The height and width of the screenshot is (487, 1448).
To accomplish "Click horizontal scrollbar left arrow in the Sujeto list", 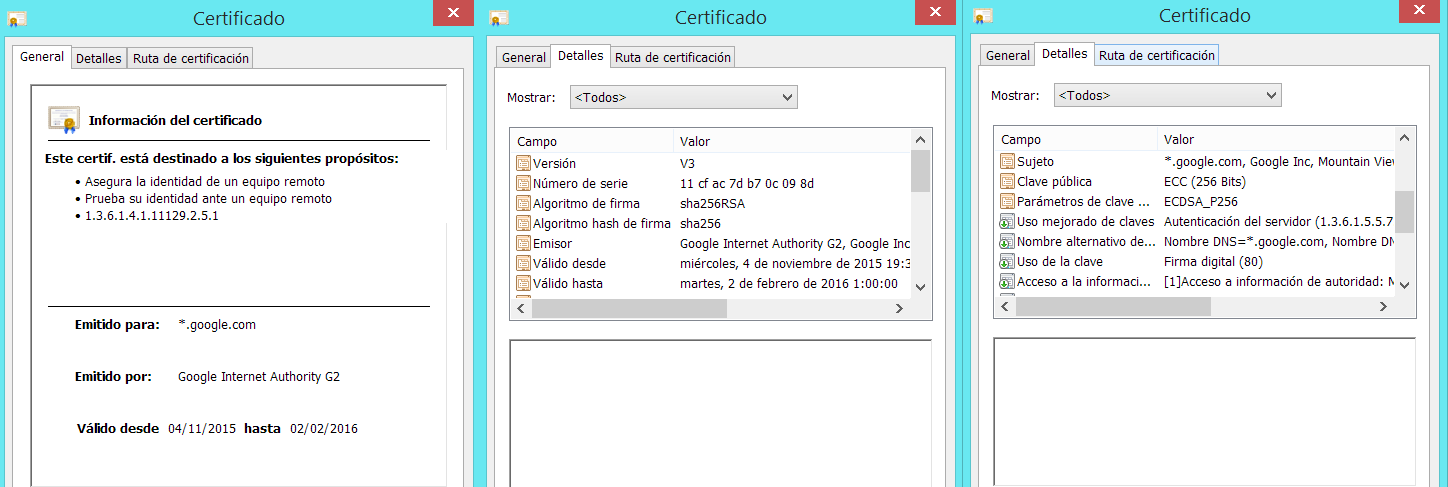I will (1005, 306).
